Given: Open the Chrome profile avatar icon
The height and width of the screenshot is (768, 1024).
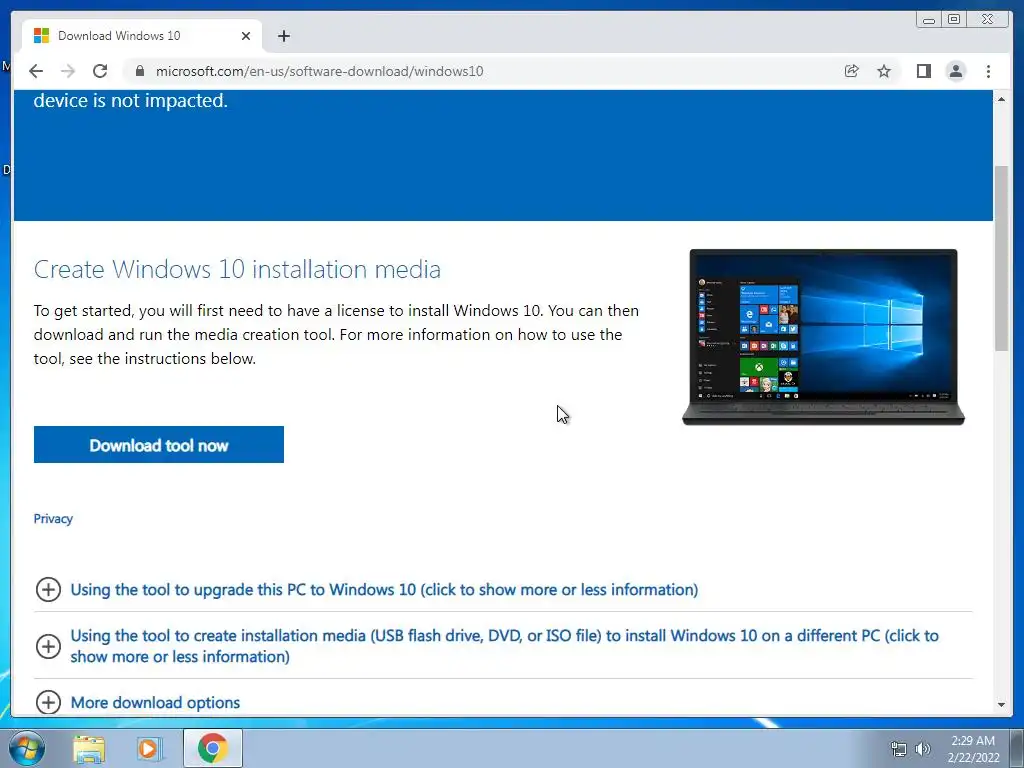Looking at the screenshot, I should tap(955, 71).
